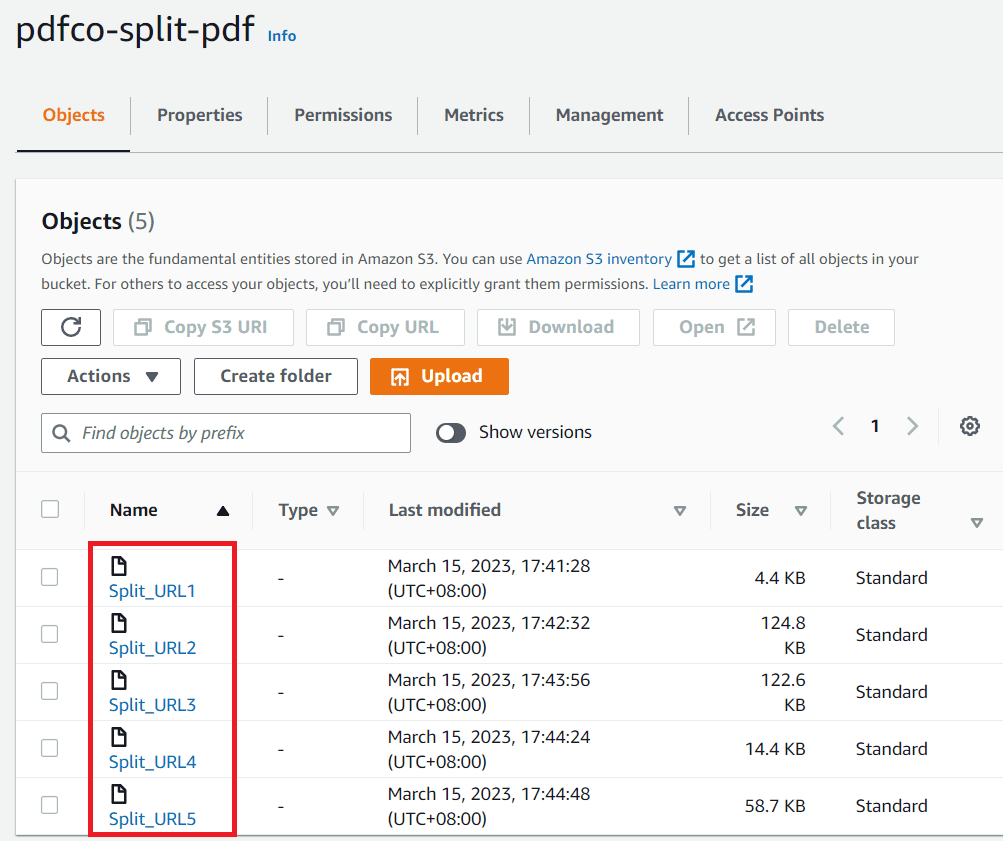Switch to the Permissions tab

(342, 115)
